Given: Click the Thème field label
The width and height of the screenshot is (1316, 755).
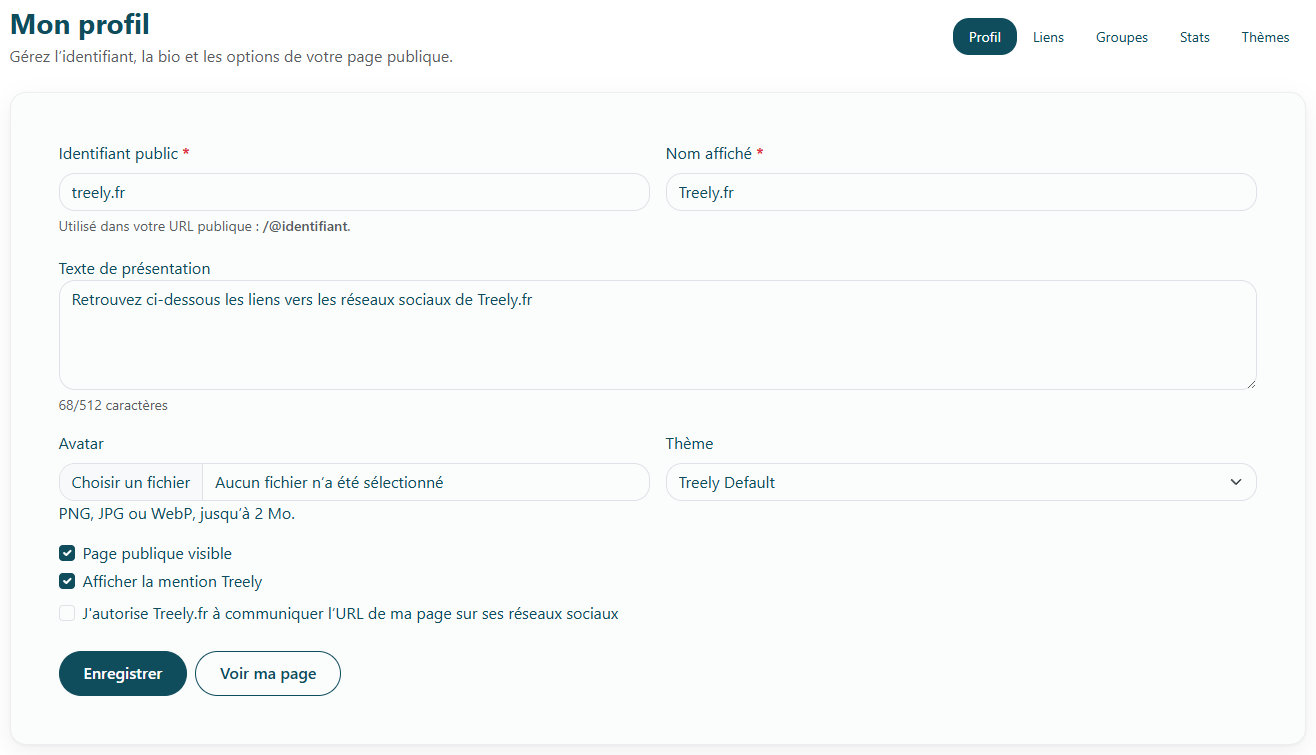Looking at the screenshot, I should coord(690,443).
